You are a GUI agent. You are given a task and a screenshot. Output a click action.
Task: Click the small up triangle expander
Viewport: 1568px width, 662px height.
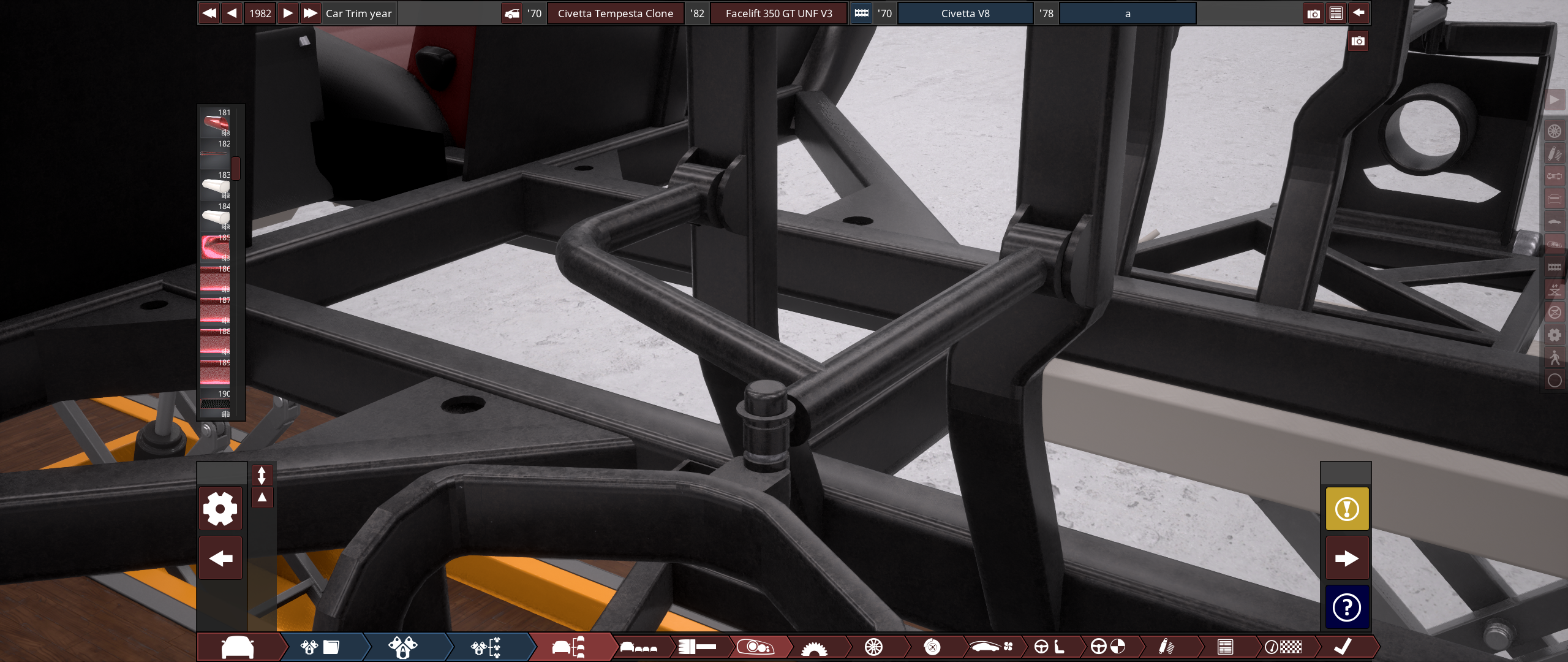262,497
